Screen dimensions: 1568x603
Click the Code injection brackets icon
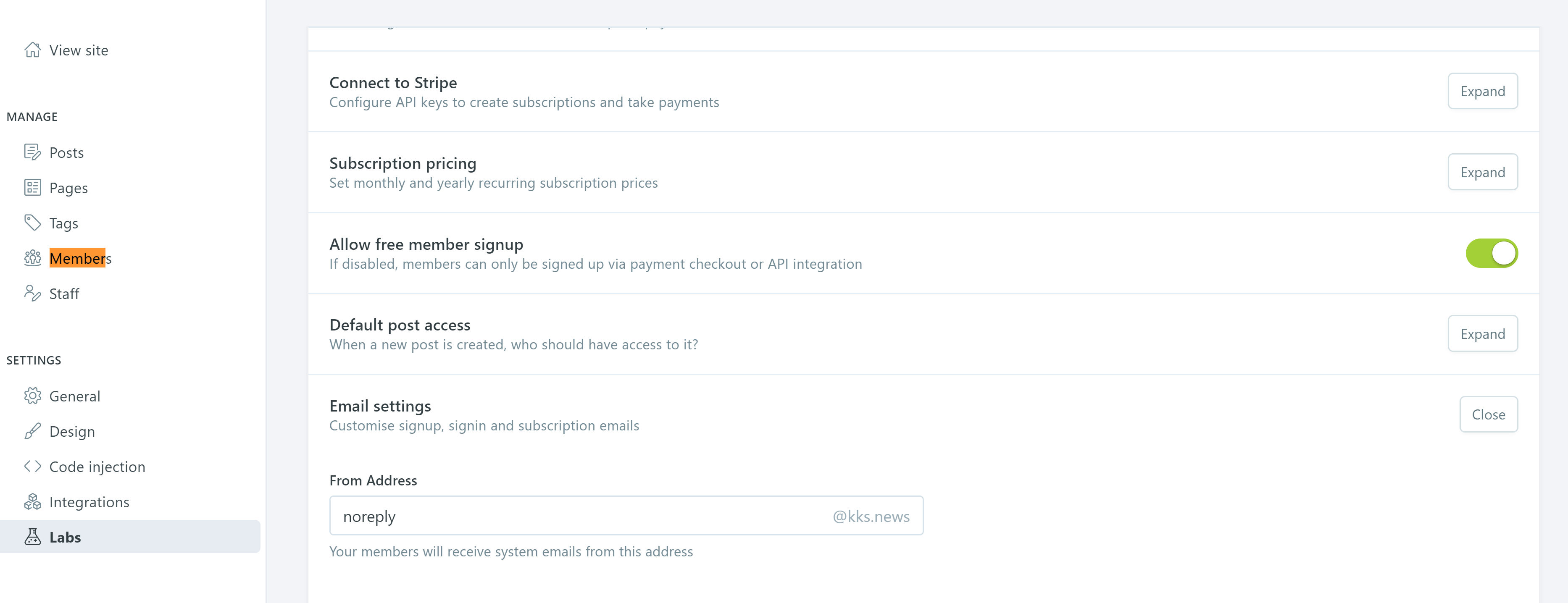click(32, 466)
